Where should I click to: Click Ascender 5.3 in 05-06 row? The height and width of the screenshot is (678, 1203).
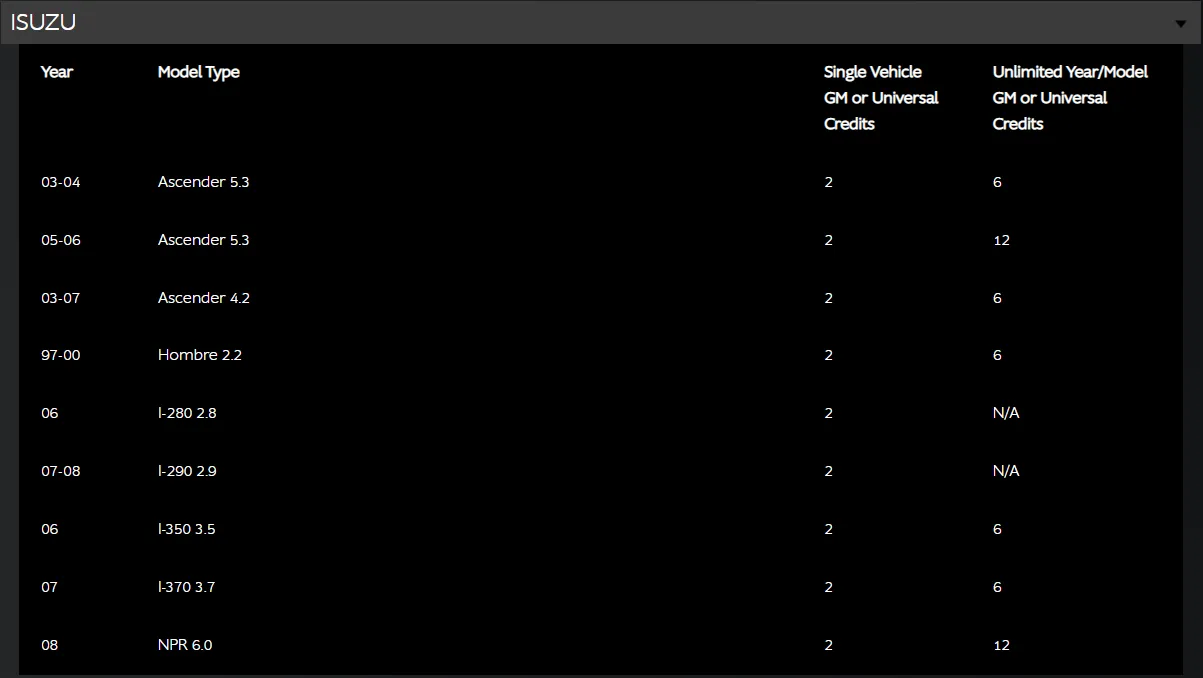tap(204, 240)
